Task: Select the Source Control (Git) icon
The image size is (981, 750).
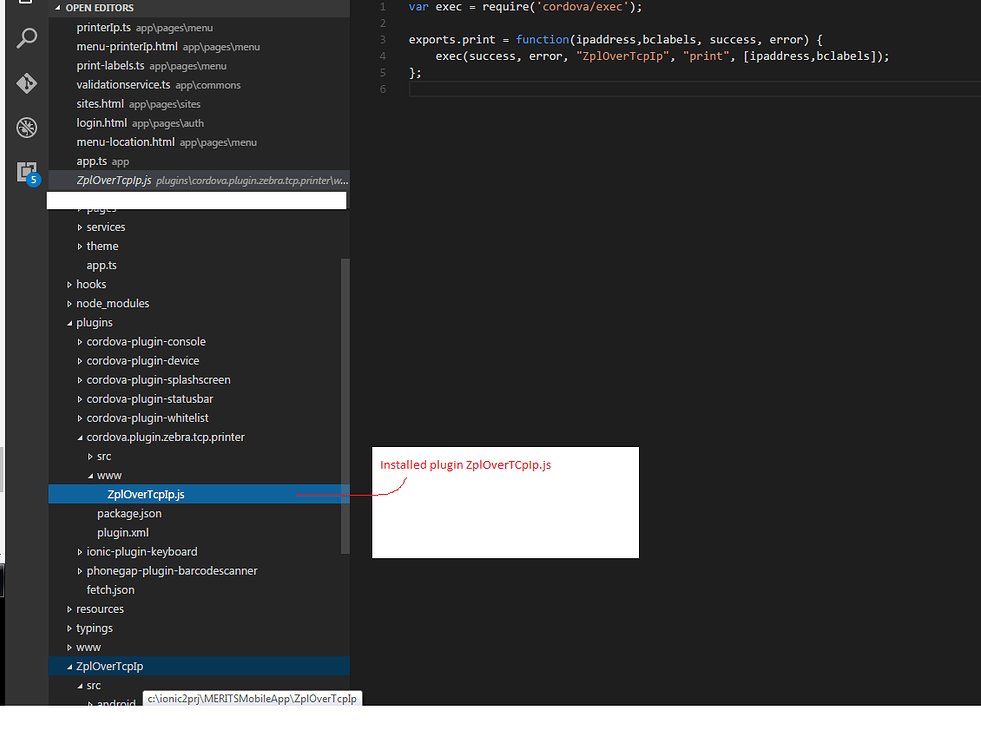Action: click(x=26, y=84)
